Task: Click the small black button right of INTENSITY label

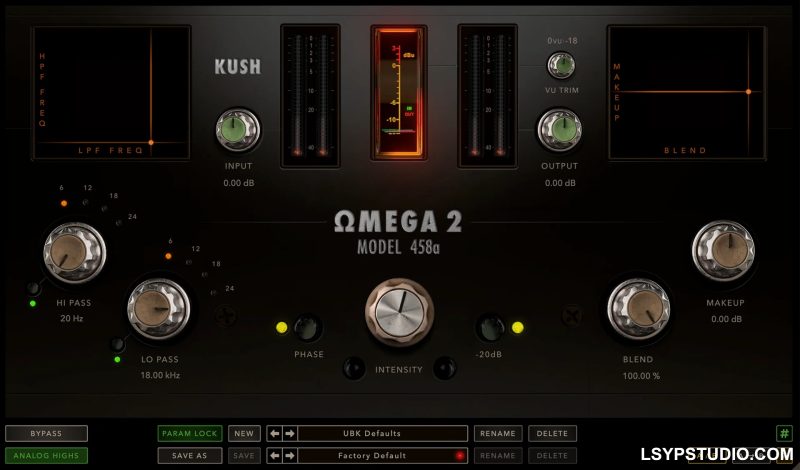Action: [x=444, y=368]
